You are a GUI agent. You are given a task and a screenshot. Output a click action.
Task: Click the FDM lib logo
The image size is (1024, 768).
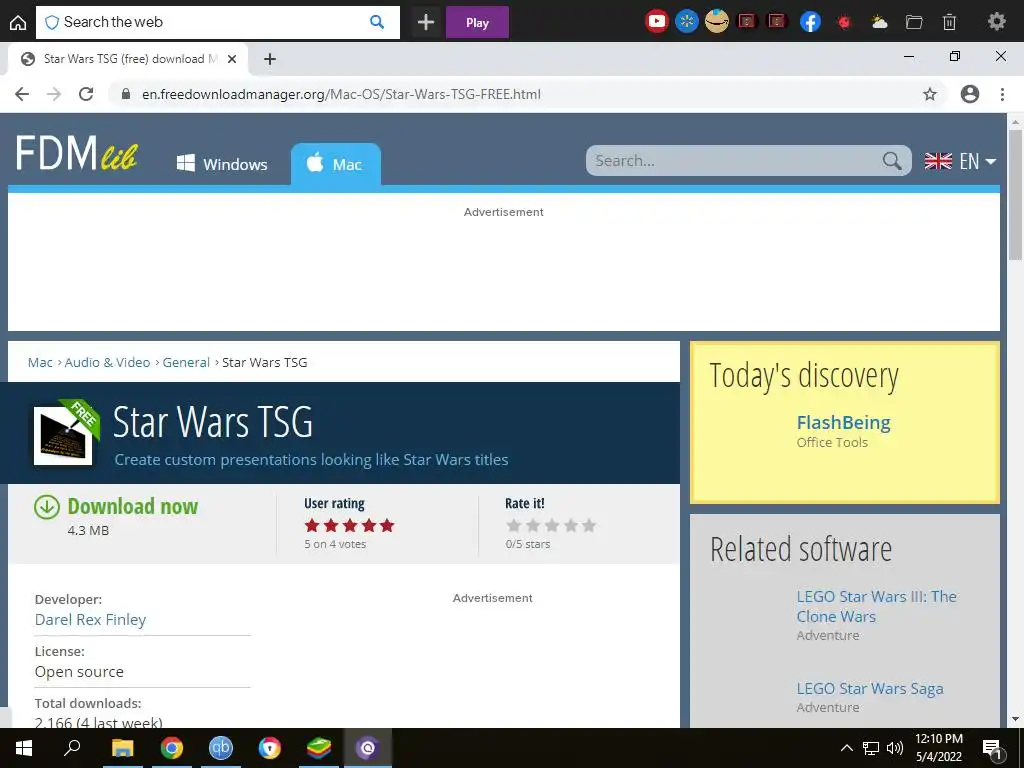tap(76, 153)
